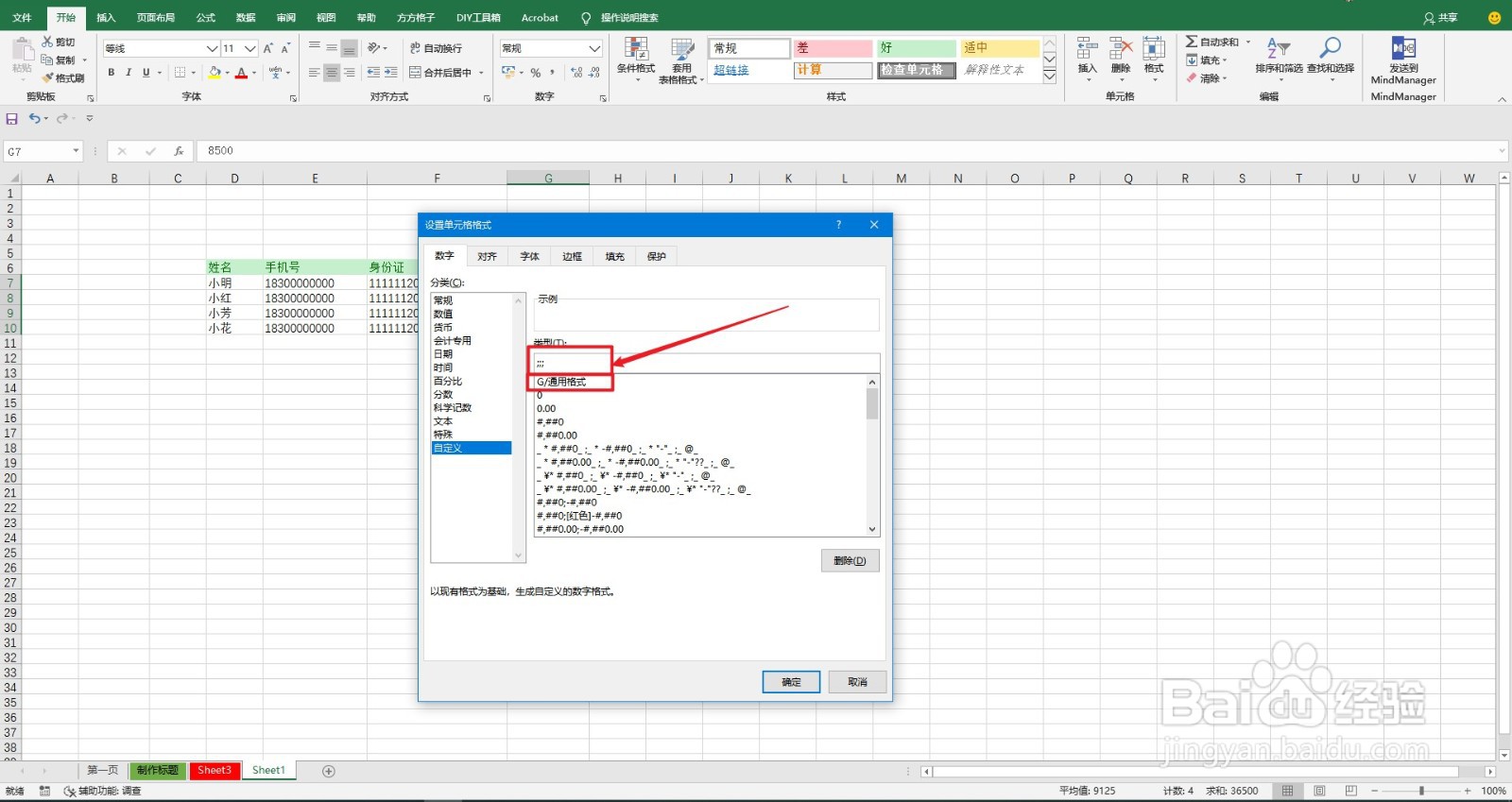Image resolution: width=1512 pixels, height=802 pixels.
Task: Open the font color dropdown arrow
Action: coord(254,73)
